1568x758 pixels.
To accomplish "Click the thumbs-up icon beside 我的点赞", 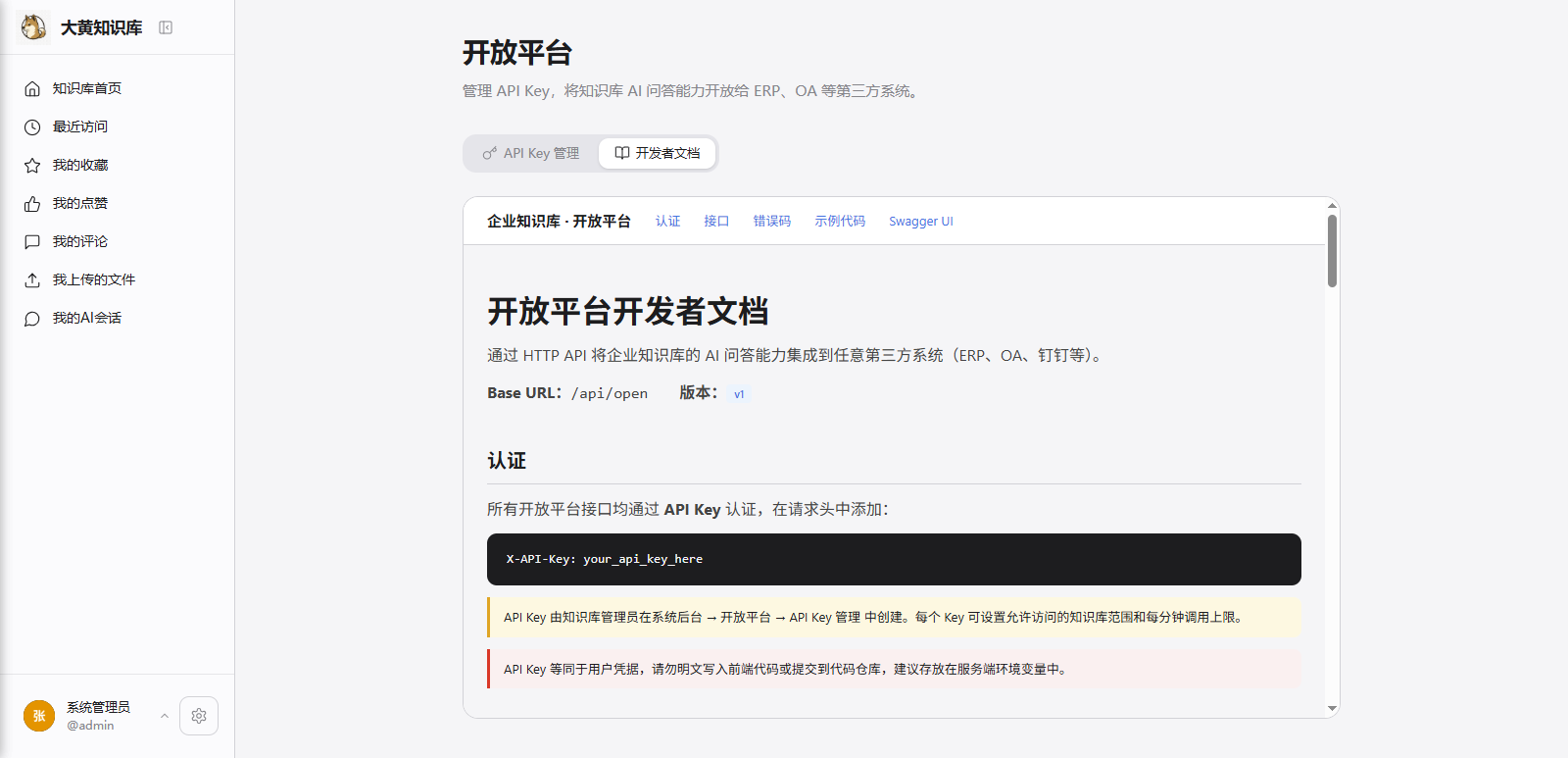I will click(x=32, y=203).
